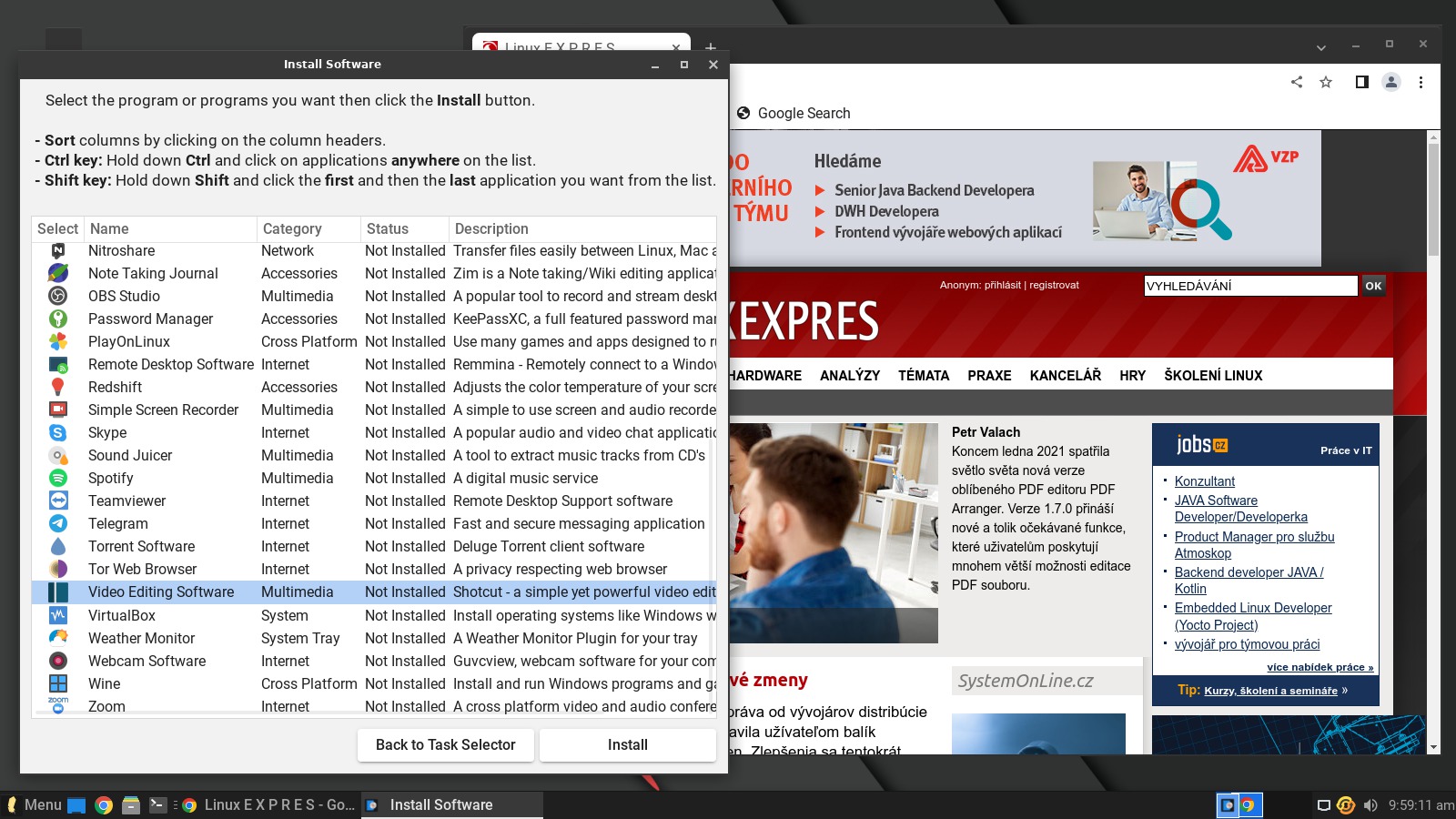Click 'více nabídek práce' link
1456x819 pixels.
click(1320, 667)
